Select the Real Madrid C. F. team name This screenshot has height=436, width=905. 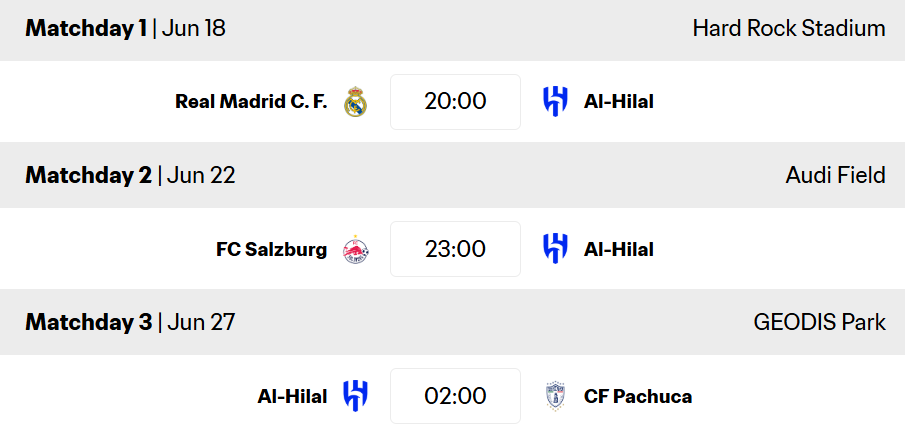pos(251,102)
